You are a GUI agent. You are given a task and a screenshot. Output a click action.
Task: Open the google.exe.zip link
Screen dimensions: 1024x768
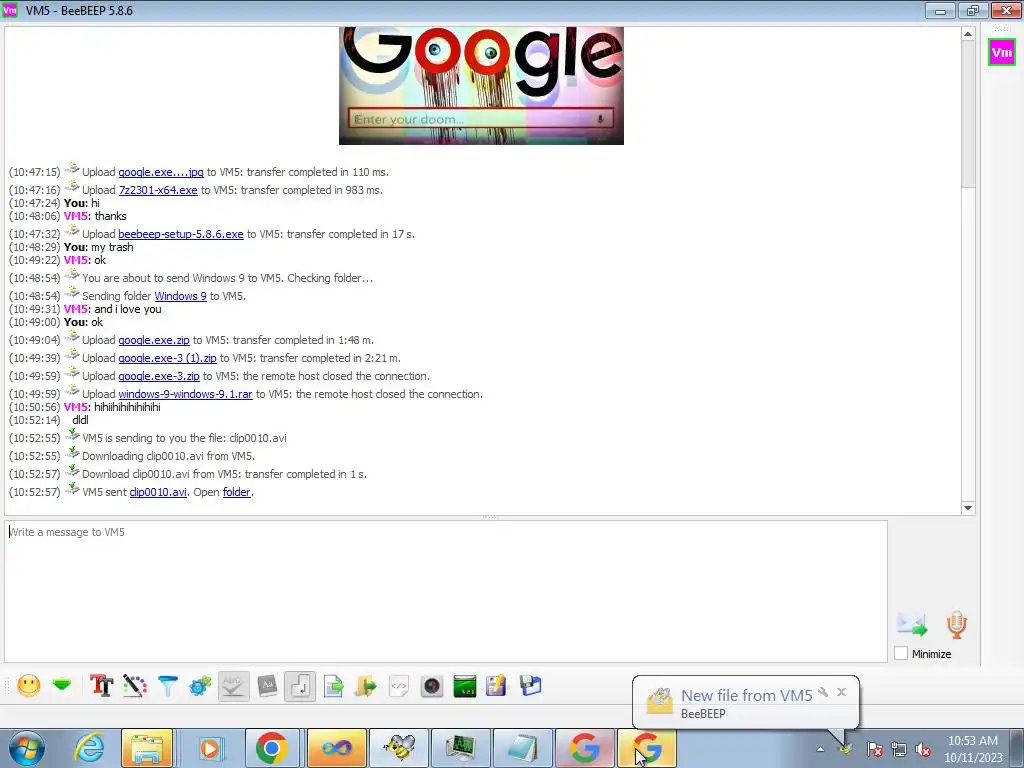pyautogui.click(x=154, y=340)
